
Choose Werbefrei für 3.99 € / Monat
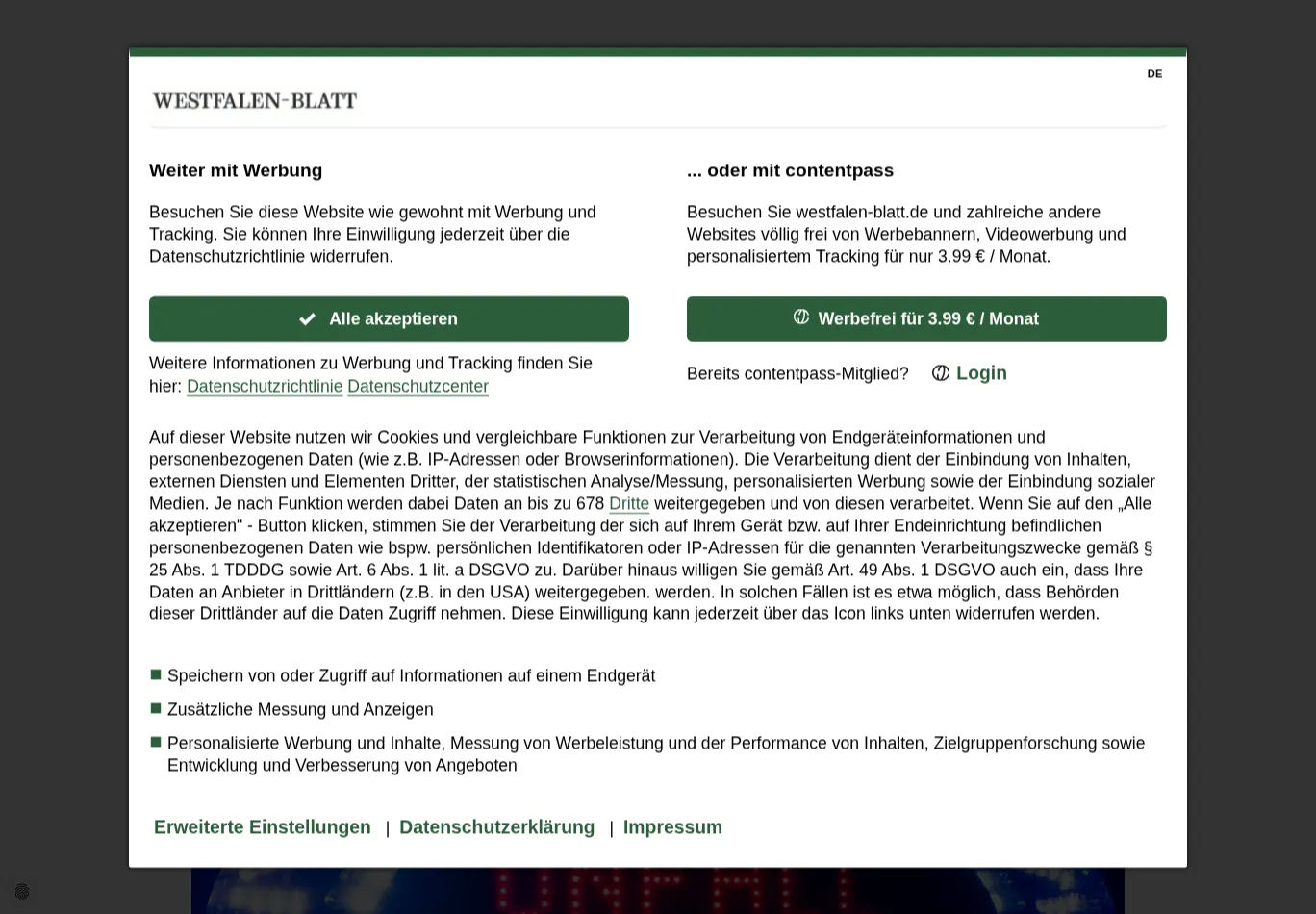928,319
